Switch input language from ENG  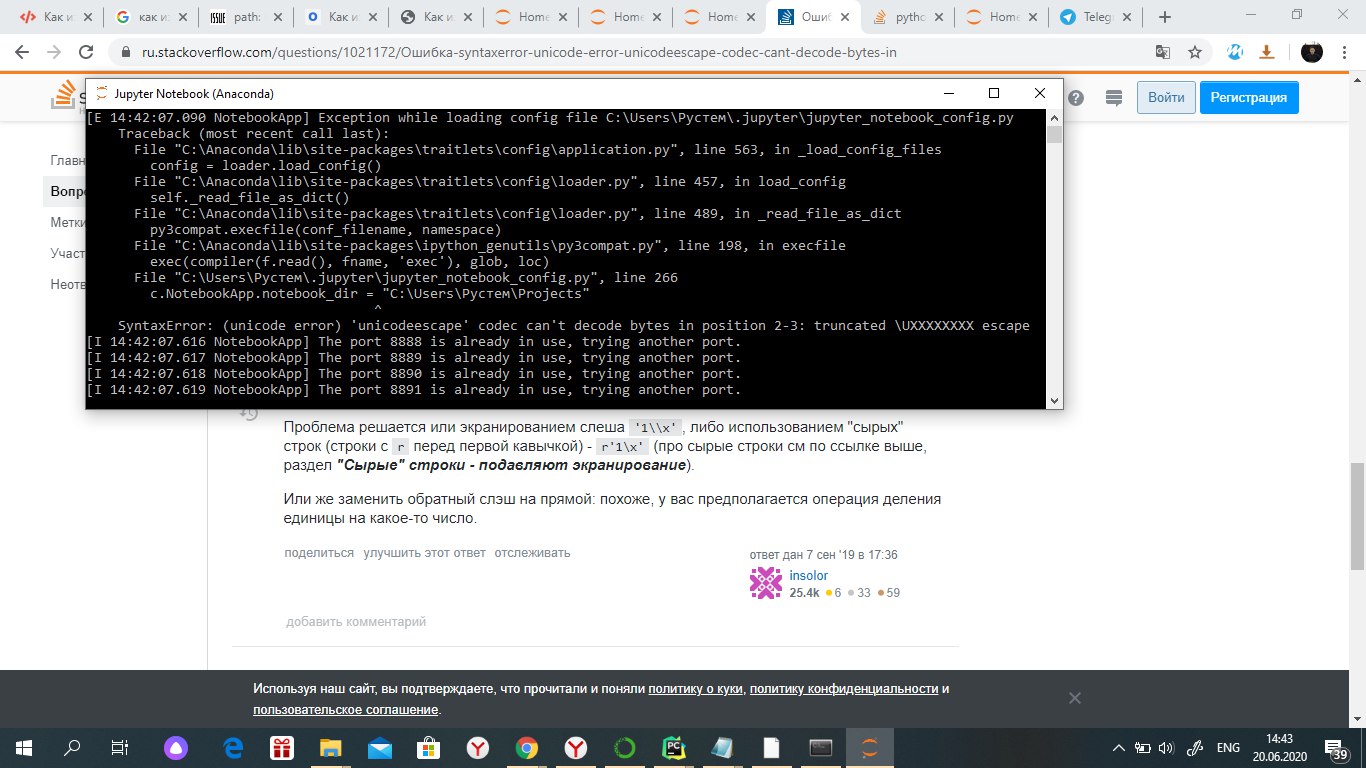coord(1228,747)
